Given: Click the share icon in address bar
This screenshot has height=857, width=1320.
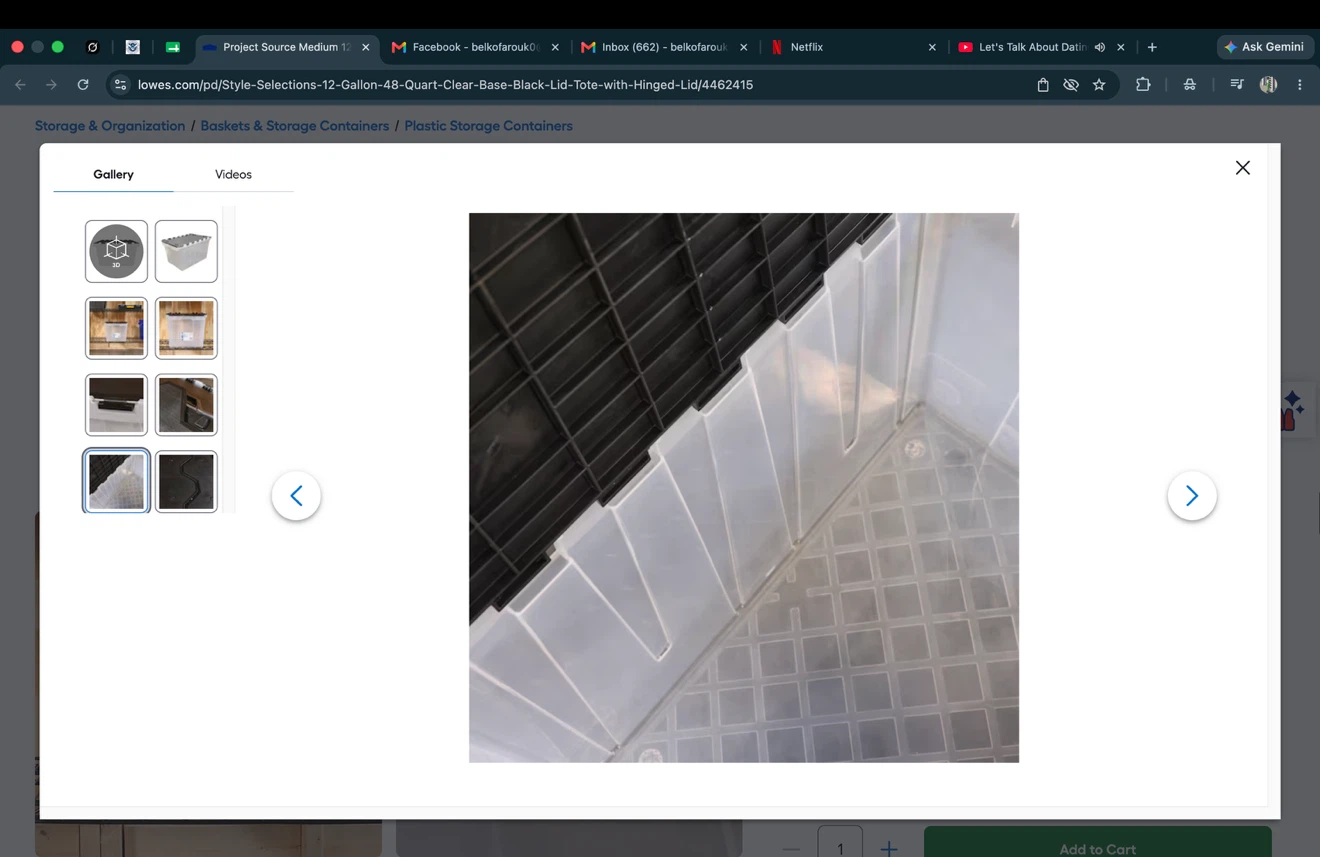Looking at the screenshot, I should pos(1042,85).
